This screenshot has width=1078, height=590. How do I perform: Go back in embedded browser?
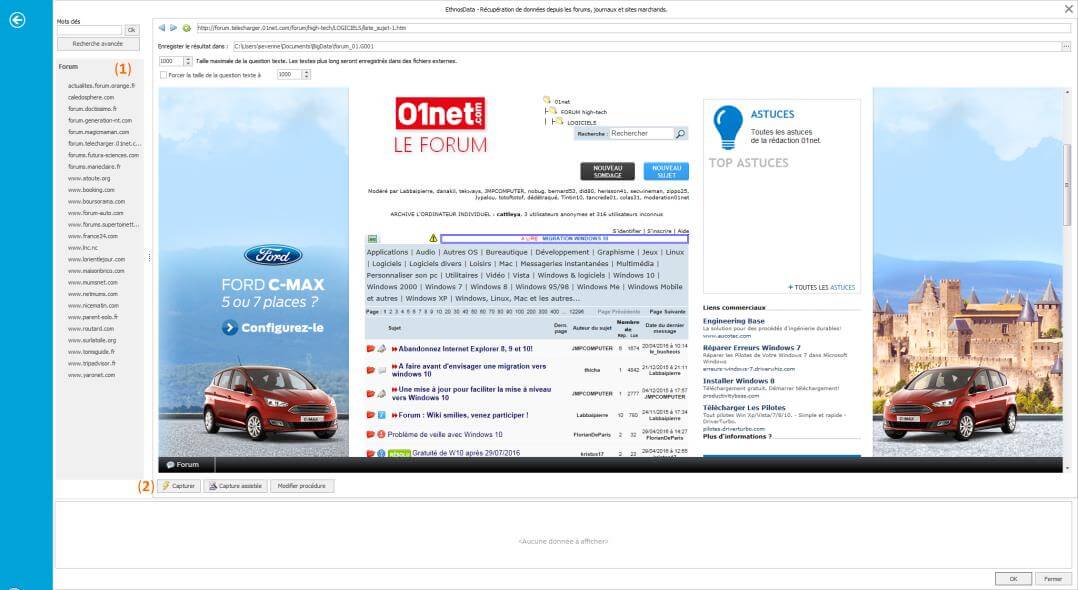coord(162,28)
